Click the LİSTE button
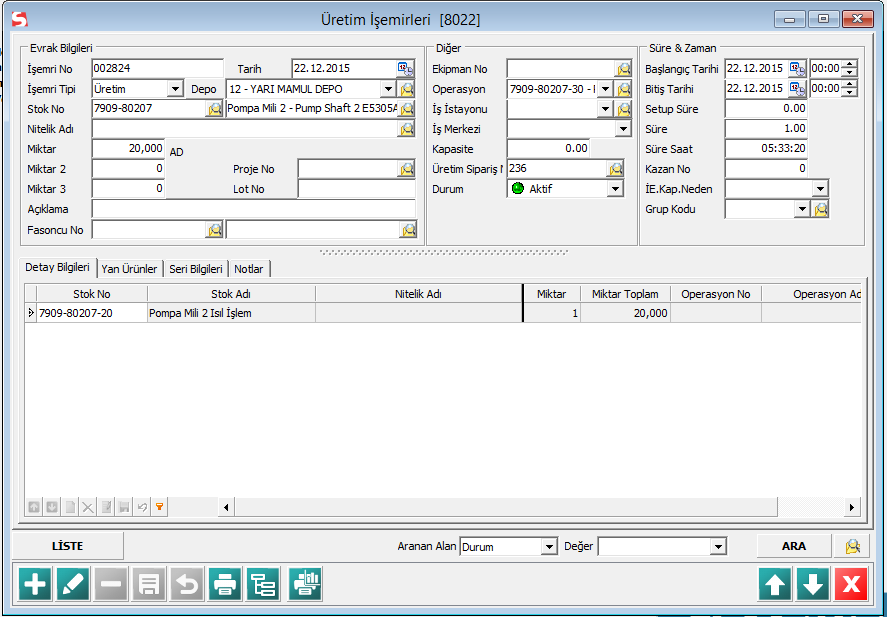The width and height of the screenshot is (887, 617). 67,546
